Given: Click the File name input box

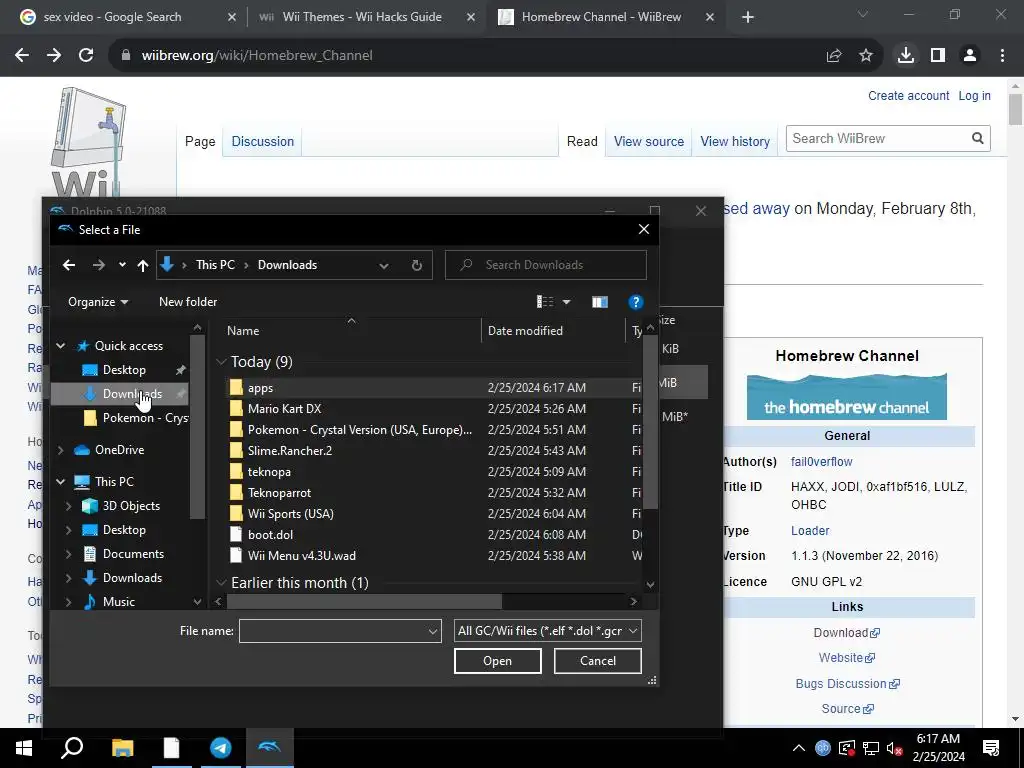Looking at the screenshot, I should coord(333,631).
